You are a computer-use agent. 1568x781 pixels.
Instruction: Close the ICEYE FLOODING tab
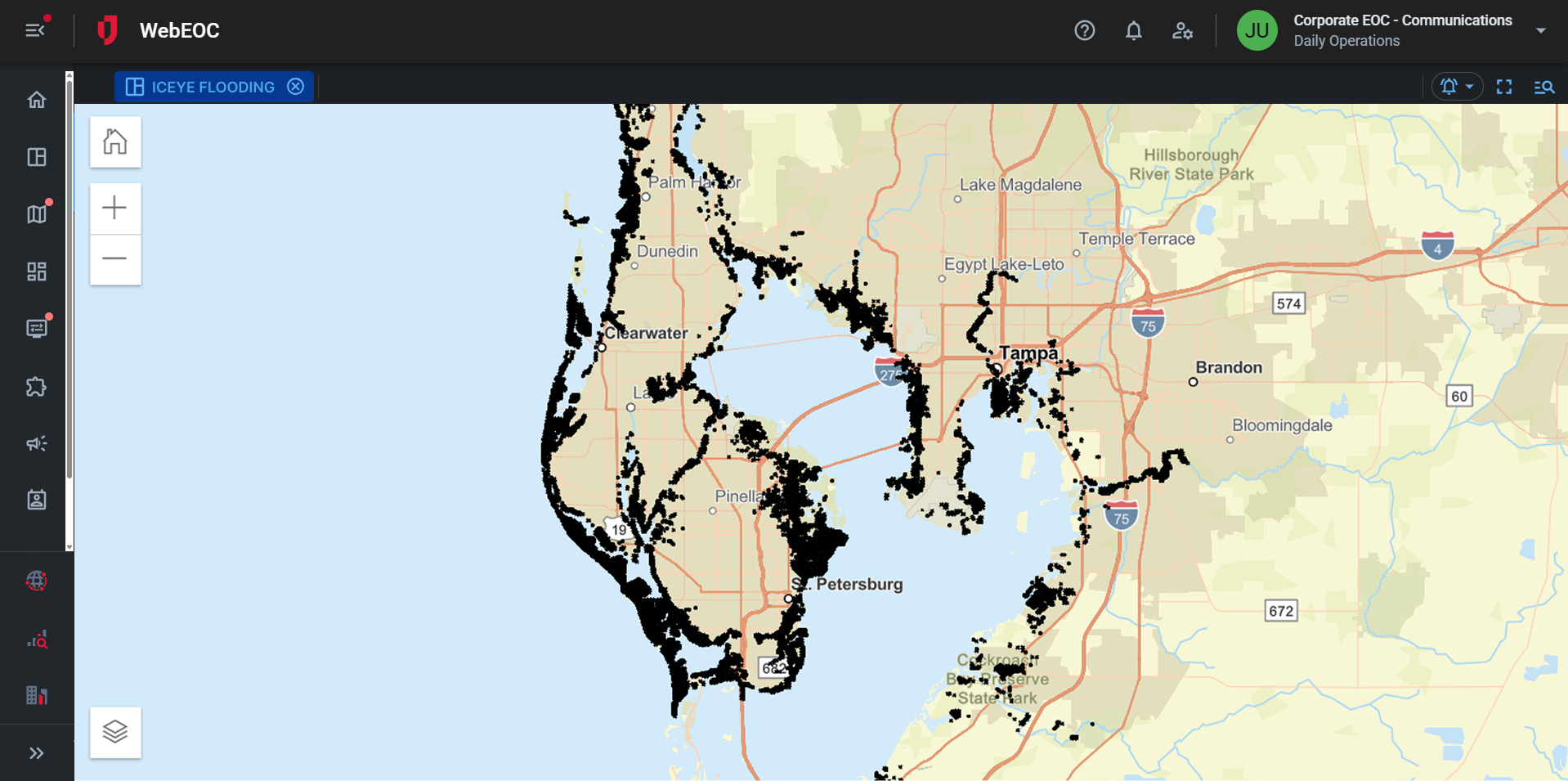click(x=296, y=87)
